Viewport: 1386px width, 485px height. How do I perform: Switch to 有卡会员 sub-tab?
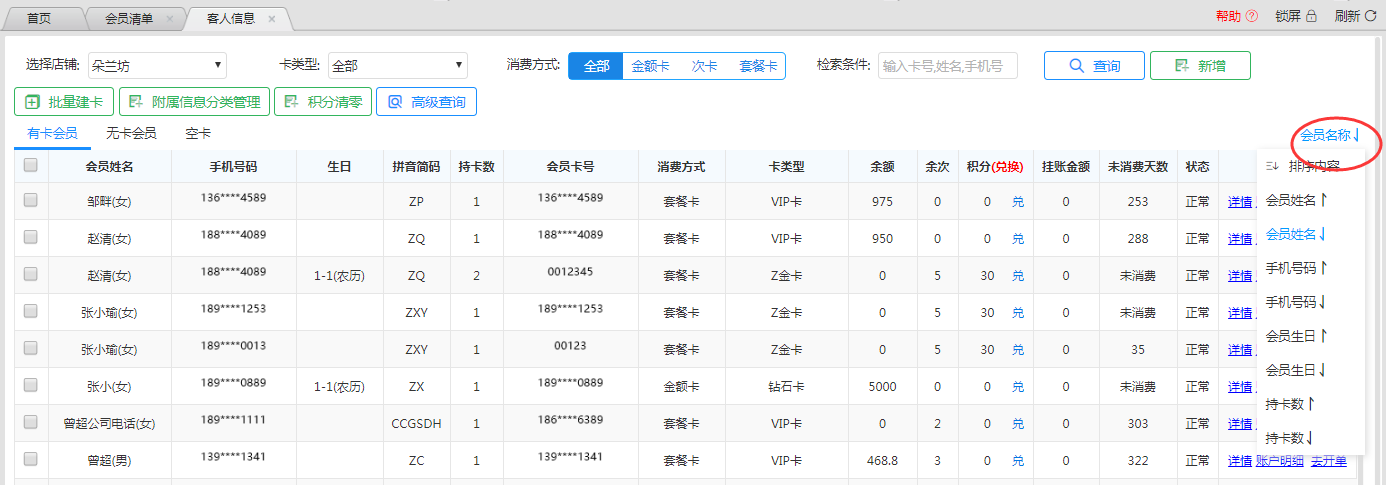(x=53, y=133)
